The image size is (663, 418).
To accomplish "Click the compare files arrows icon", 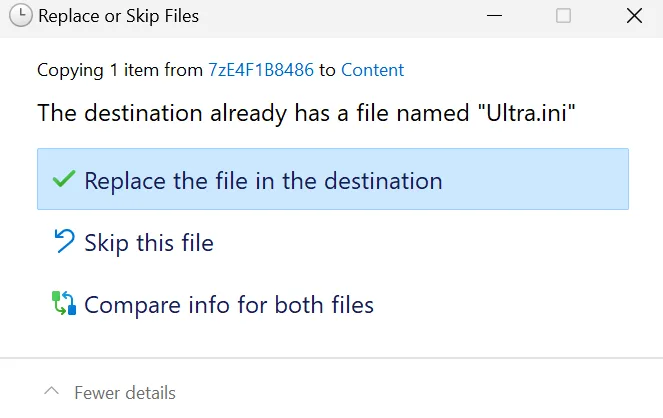I will [x=64, y=303].
